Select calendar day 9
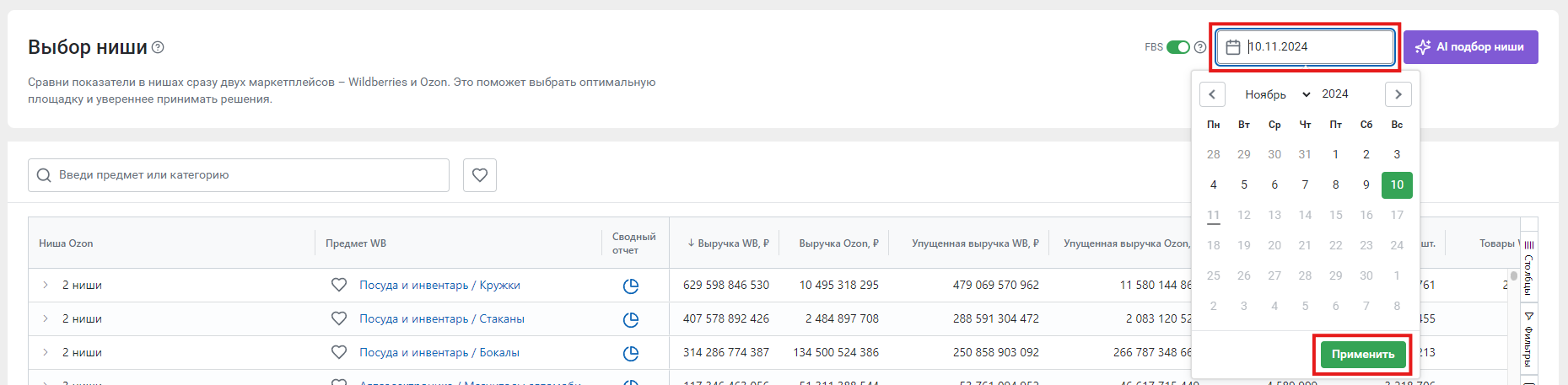Screen dimensions: 1568x385 pyautogui.click(x=1366, y=184)
